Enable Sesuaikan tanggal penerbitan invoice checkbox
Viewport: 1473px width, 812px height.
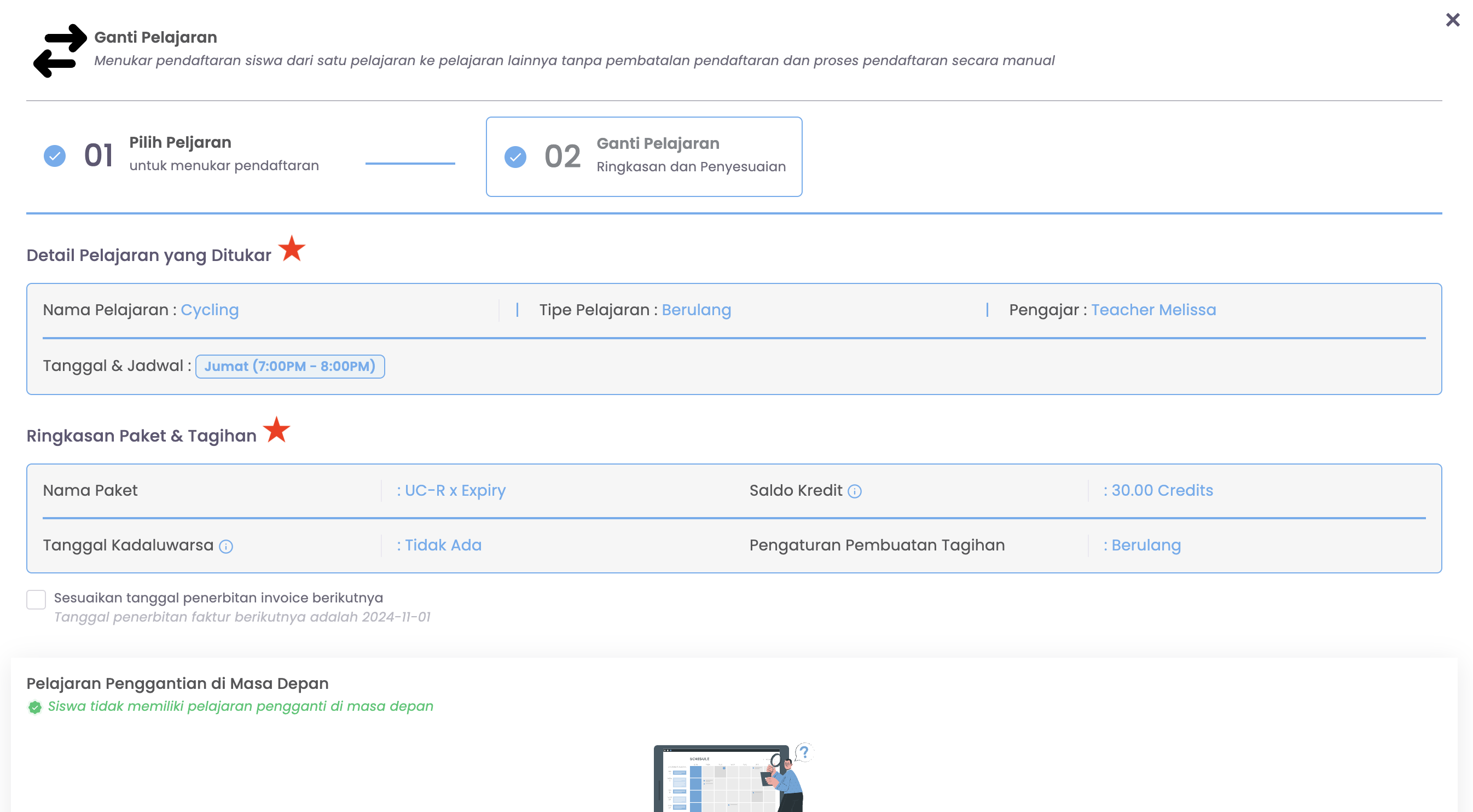pos(36,599)
